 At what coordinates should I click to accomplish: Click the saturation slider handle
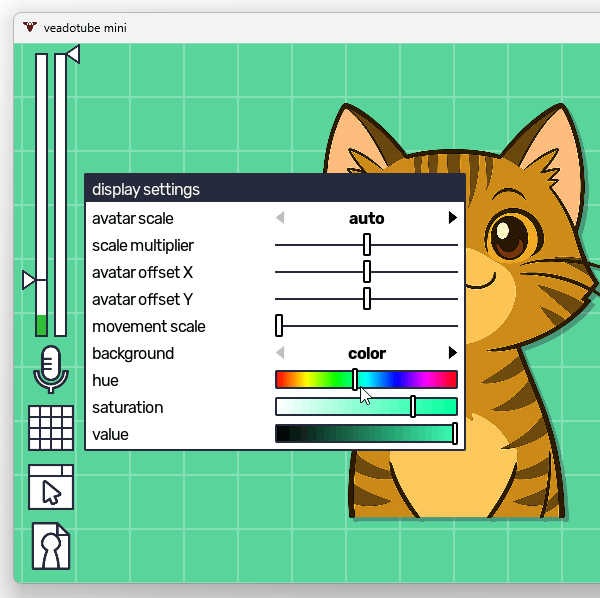pos(413,407)
